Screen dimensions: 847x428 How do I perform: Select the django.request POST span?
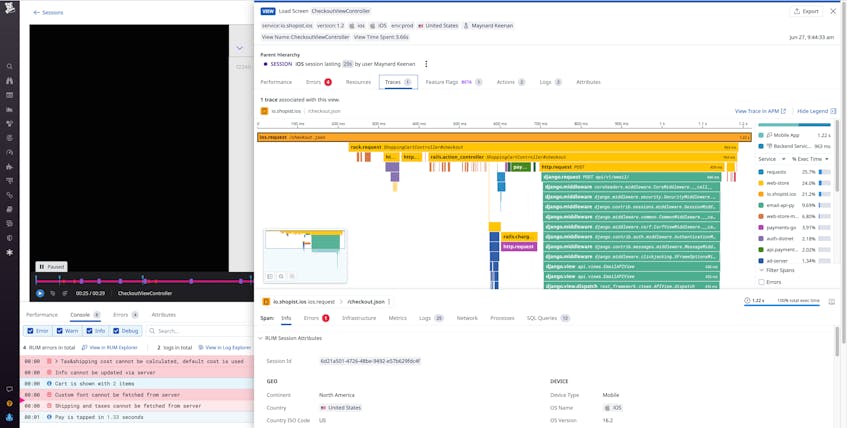[x=631, y=177]
